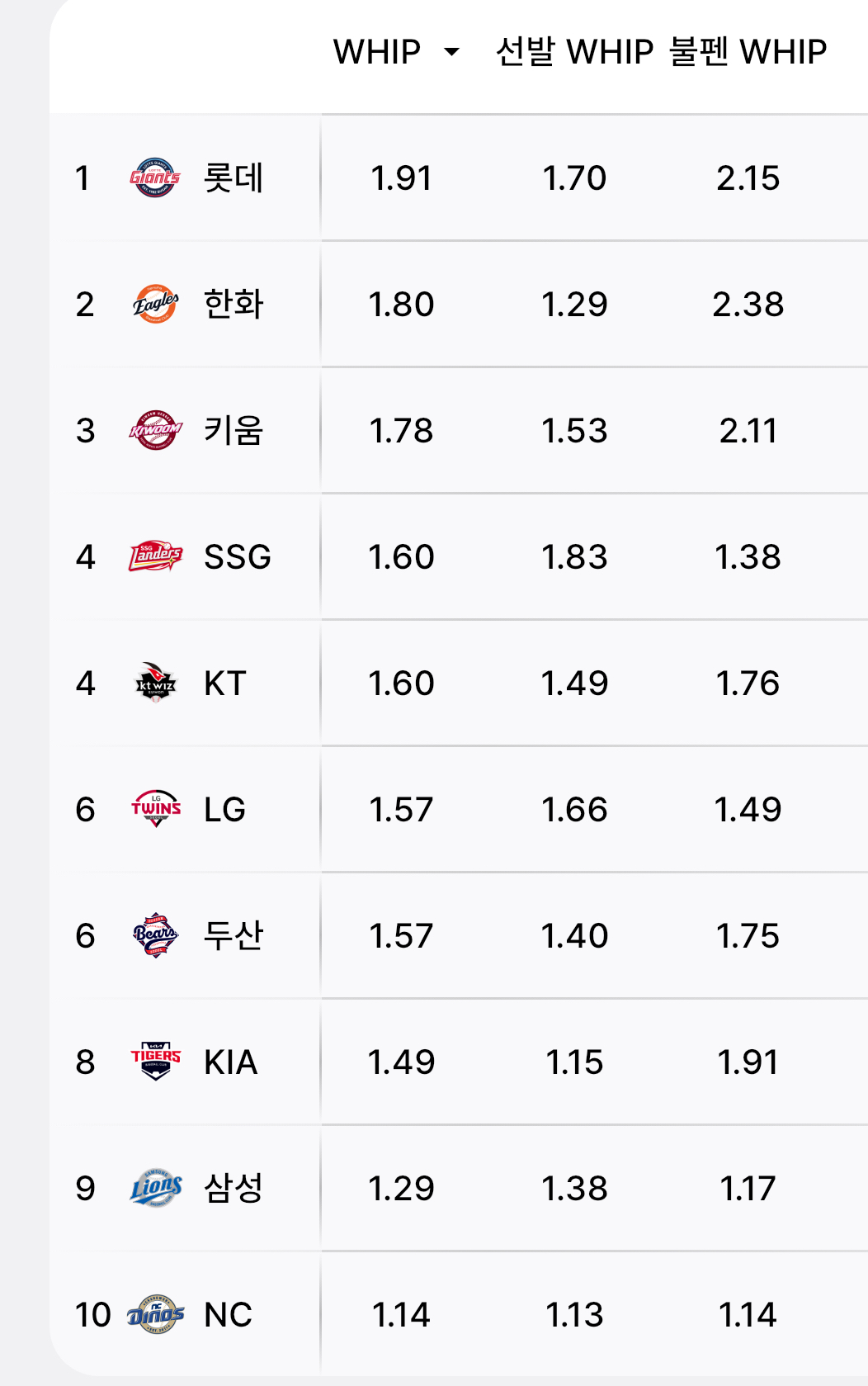Screen dimensions: 868x1386
Task: Click the Hanwha Eagles team logo
Action: coord(155,304)
